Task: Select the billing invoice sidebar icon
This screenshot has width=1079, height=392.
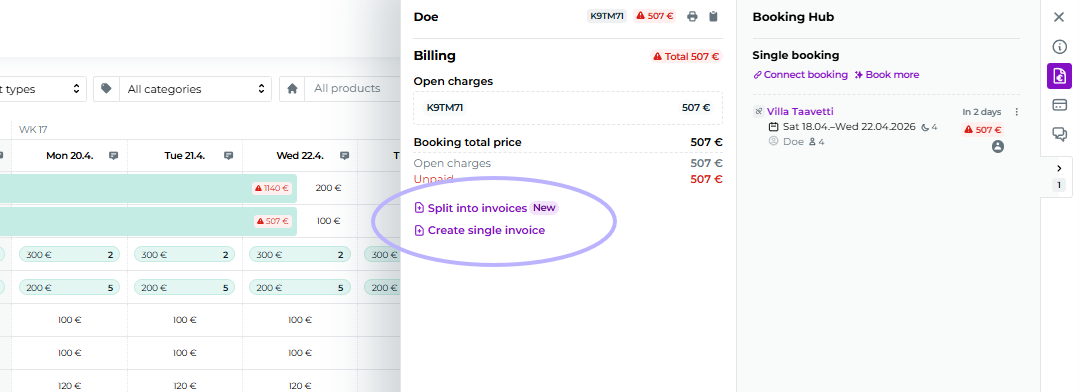Action: pos(1059,76)
